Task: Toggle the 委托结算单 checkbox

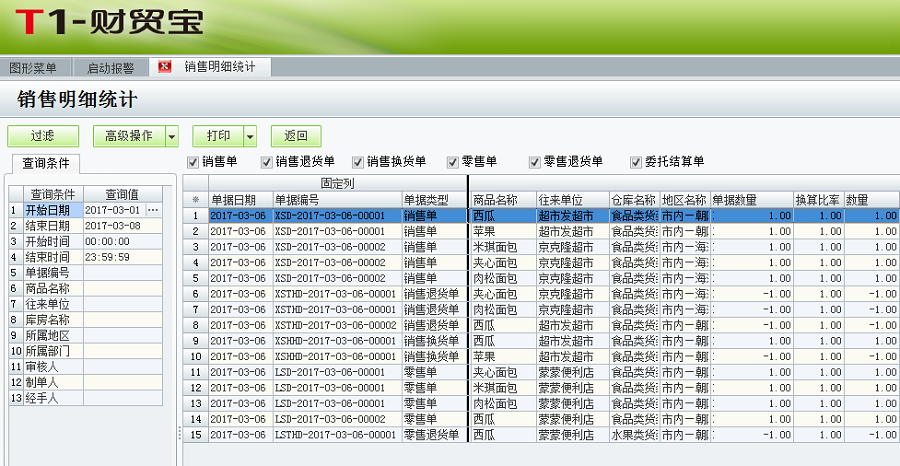Action: point(635,162)
